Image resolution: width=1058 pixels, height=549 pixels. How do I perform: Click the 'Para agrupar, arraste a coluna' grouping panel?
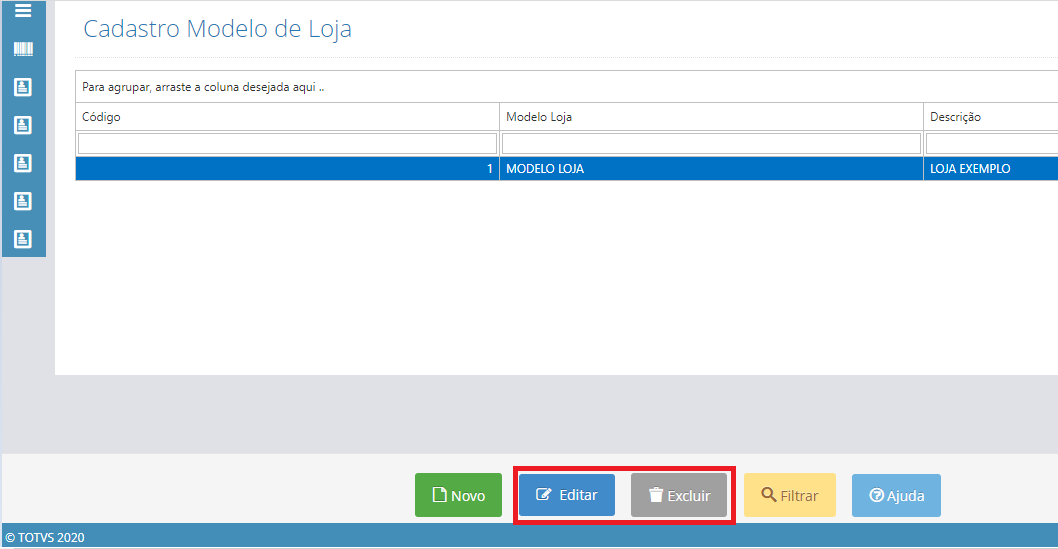click(567, 87)
